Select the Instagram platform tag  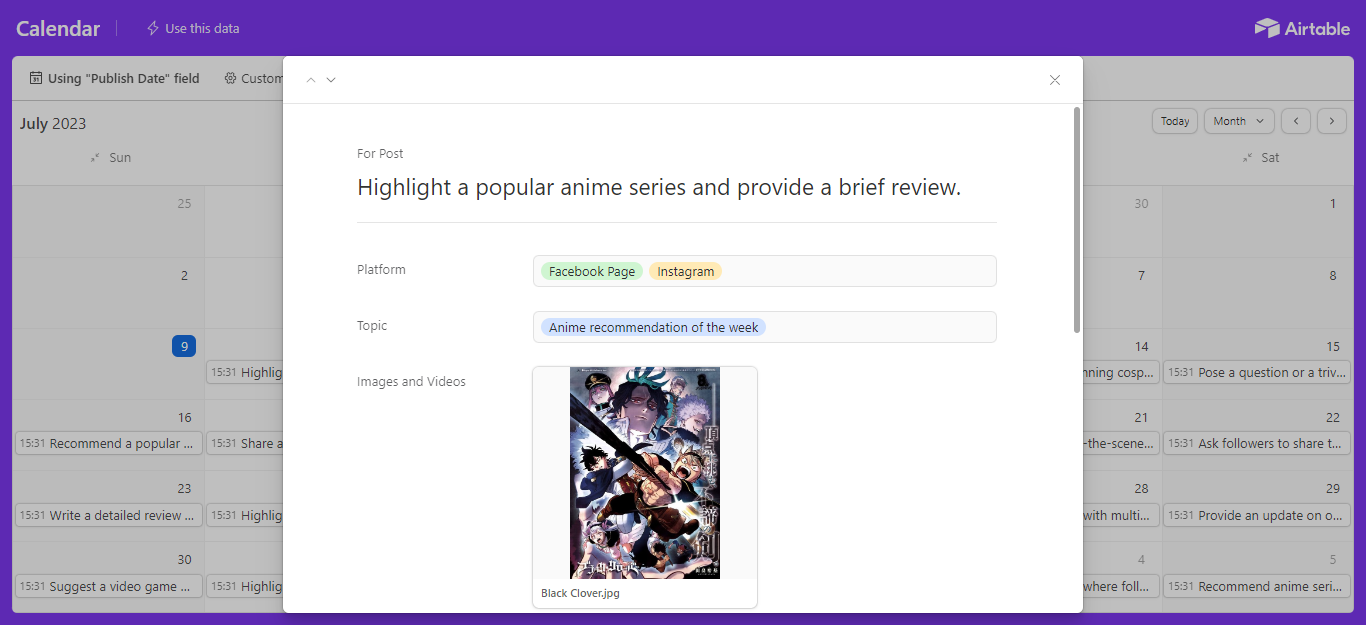(x=686, y=271)
